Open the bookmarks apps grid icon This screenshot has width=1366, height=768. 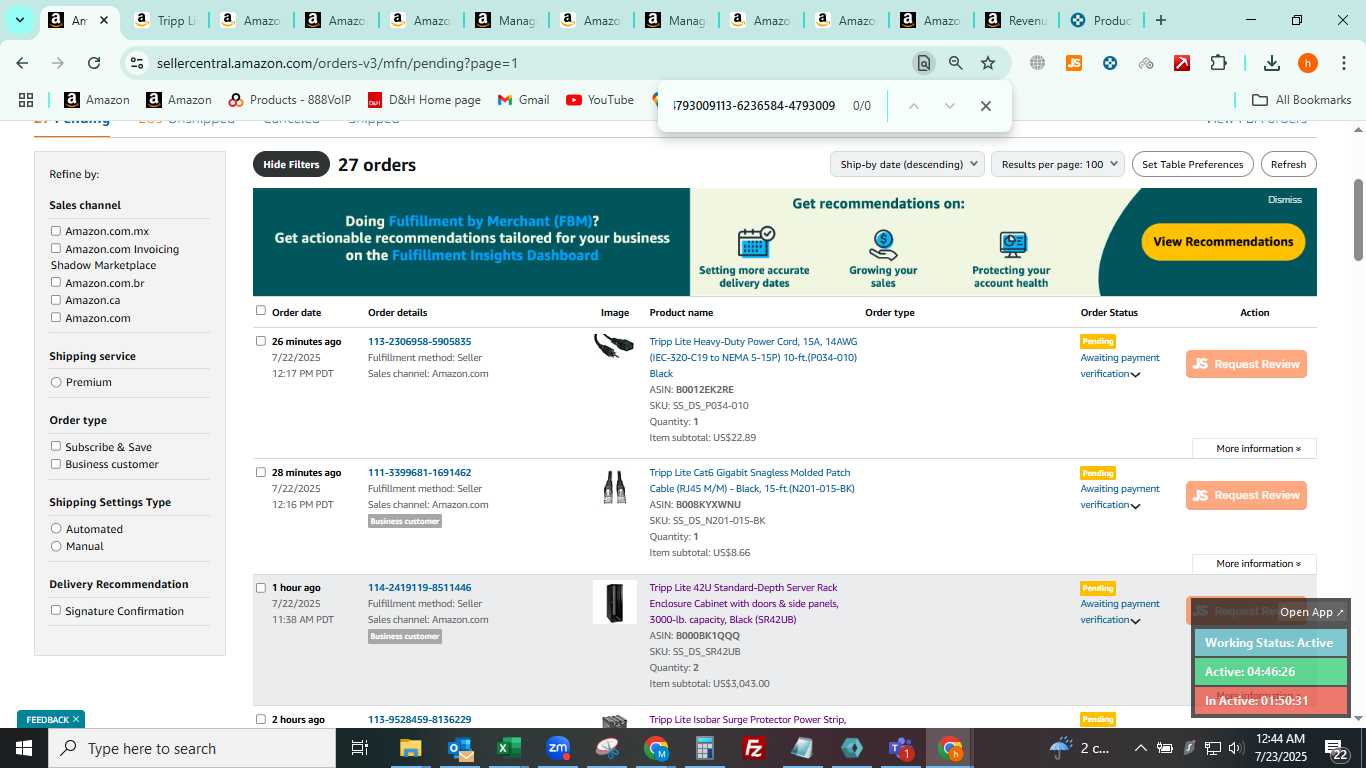(26, 100)
